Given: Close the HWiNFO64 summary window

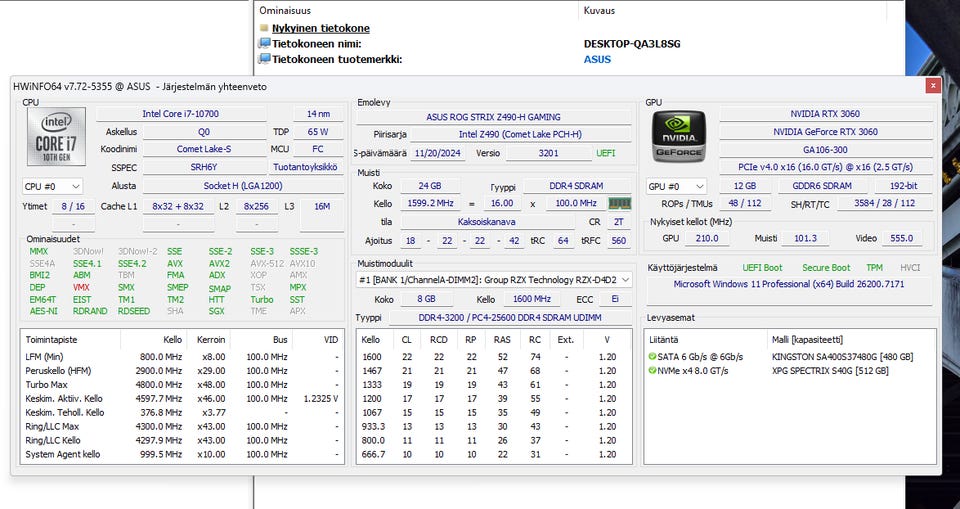Looking at the screenshot, I should (932, 86).
